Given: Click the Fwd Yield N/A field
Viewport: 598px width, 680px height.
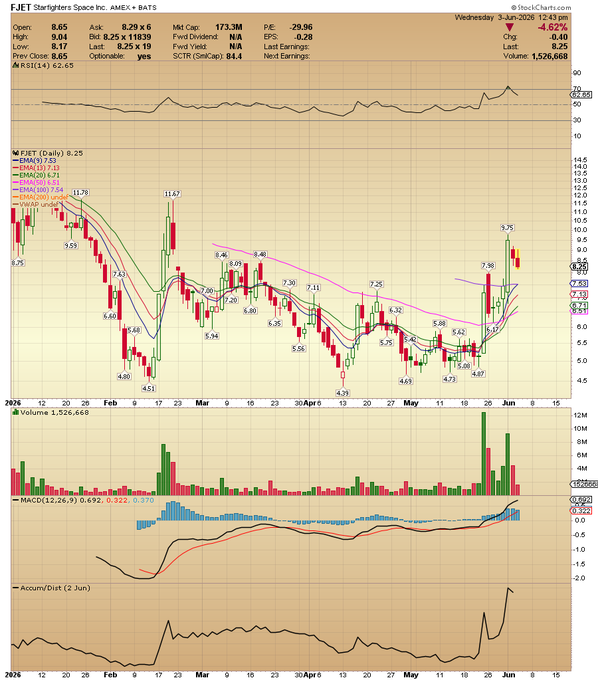Looking at the screenshot, I should 207,46.
